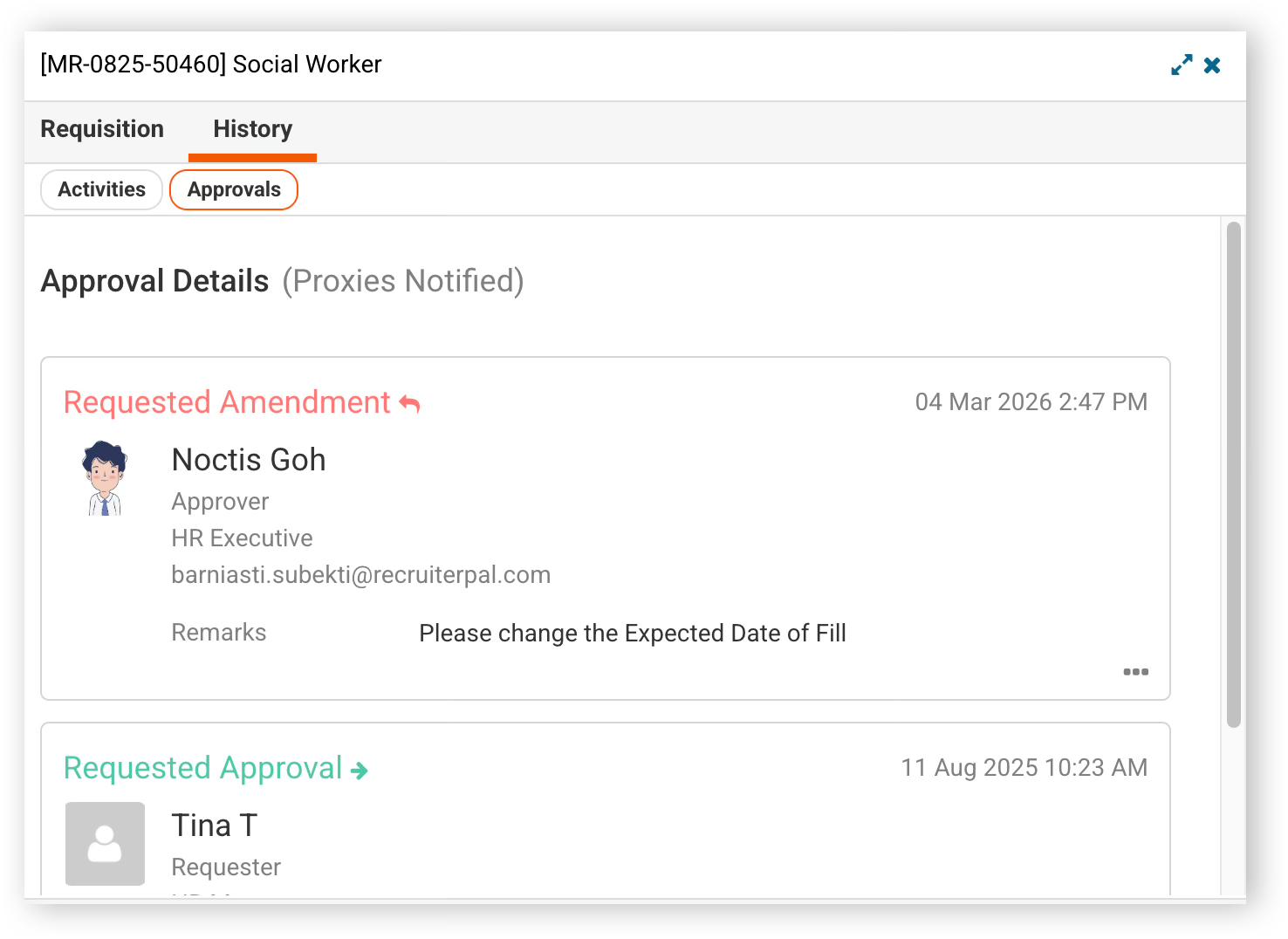Click the Proxies Notified label
1288x939 pixels.
pyautogui.click(x=403, y=281)
